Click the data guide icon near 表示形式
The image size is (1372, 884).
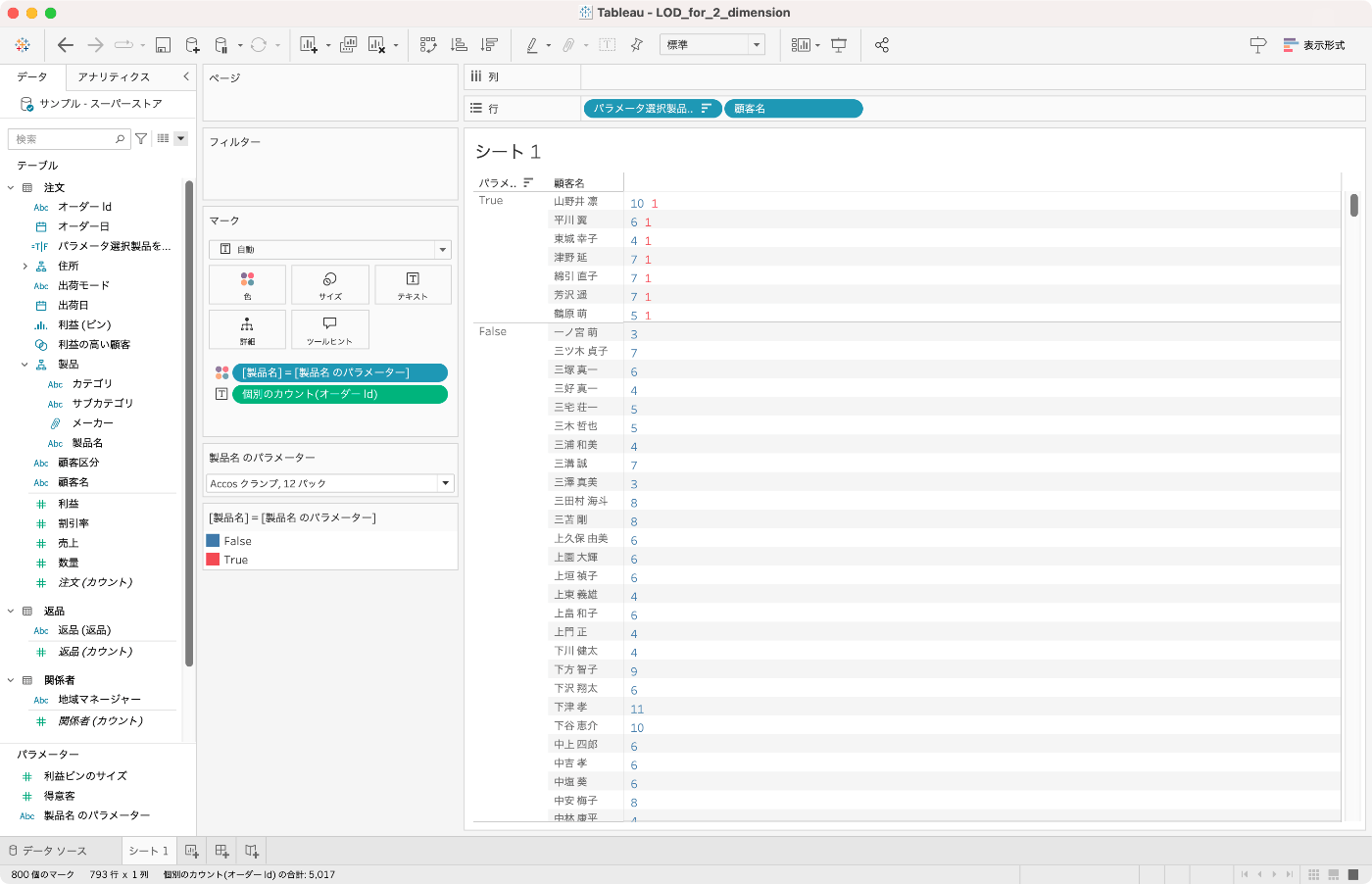pyautogui.click(x=1258, y=45)
